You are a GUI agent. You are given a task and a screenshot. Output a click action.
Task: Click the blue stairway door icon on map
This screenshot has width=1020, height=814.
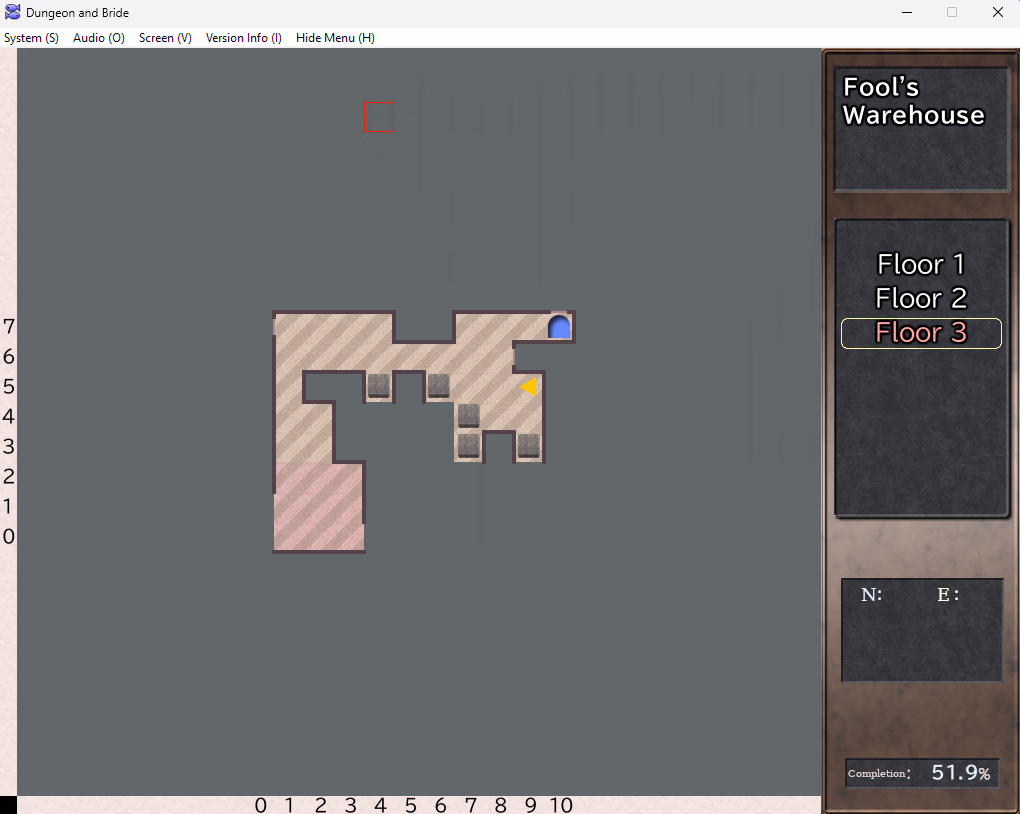[559, 327]
